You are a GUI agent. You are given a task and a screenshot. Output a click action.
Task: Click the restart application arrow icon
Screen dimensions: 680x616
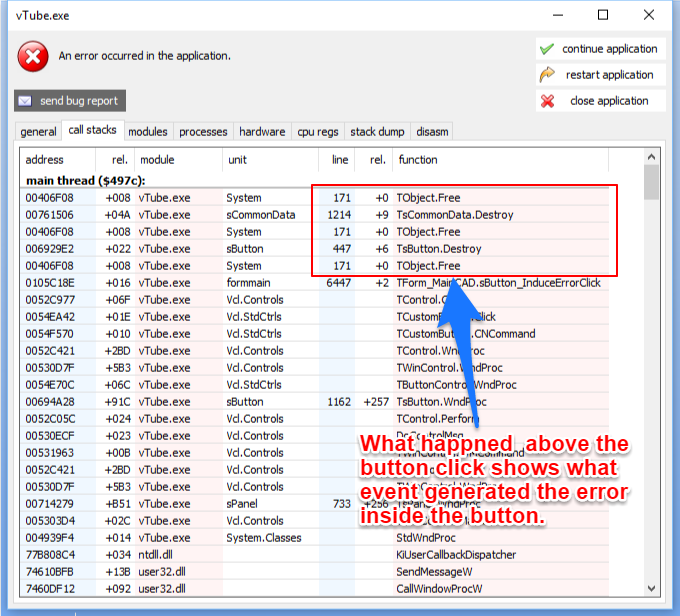[x=546, y=75]
